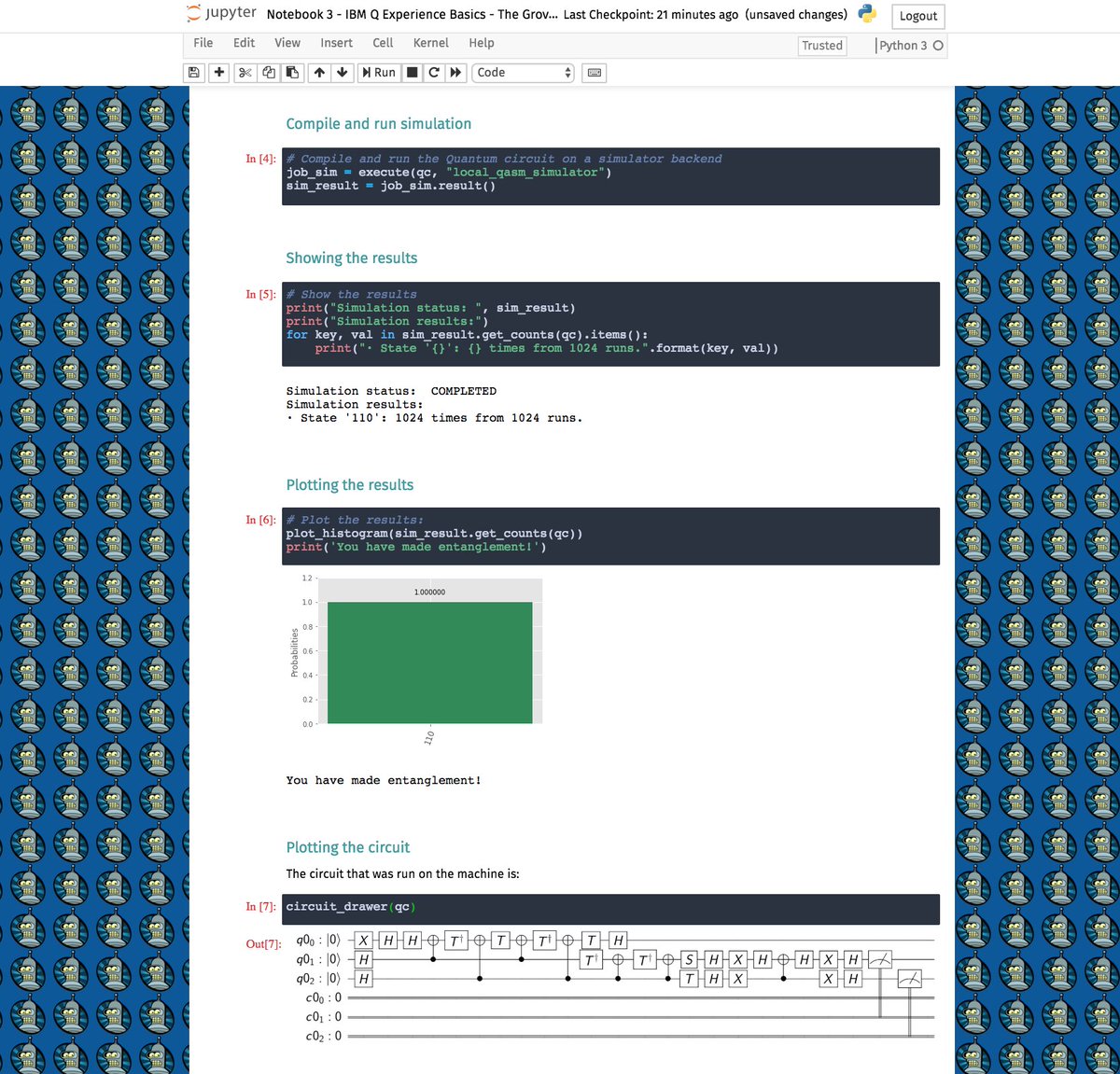Click the q0₂ : |0⟩ qubit label

[318, 979]
